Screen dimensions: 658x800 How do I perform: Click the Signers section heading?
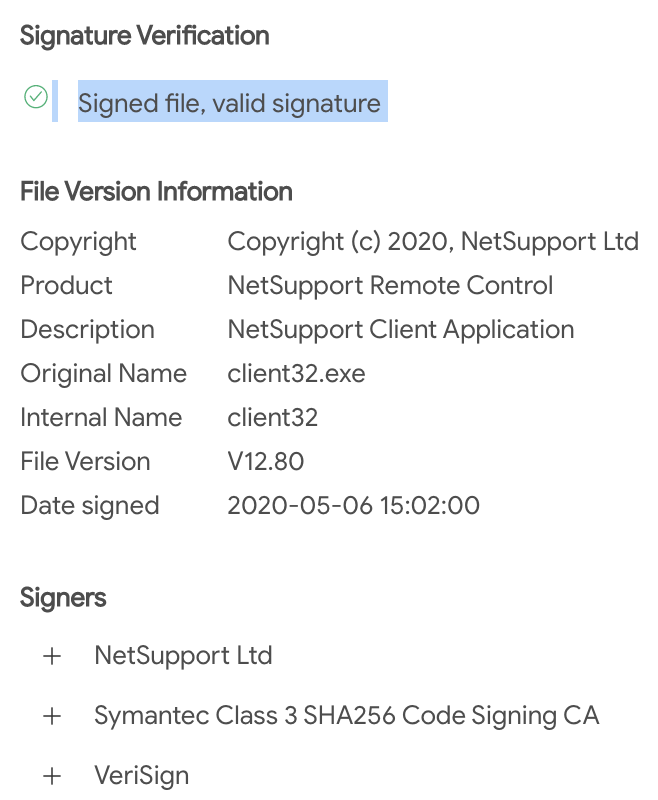coord(63,597)
